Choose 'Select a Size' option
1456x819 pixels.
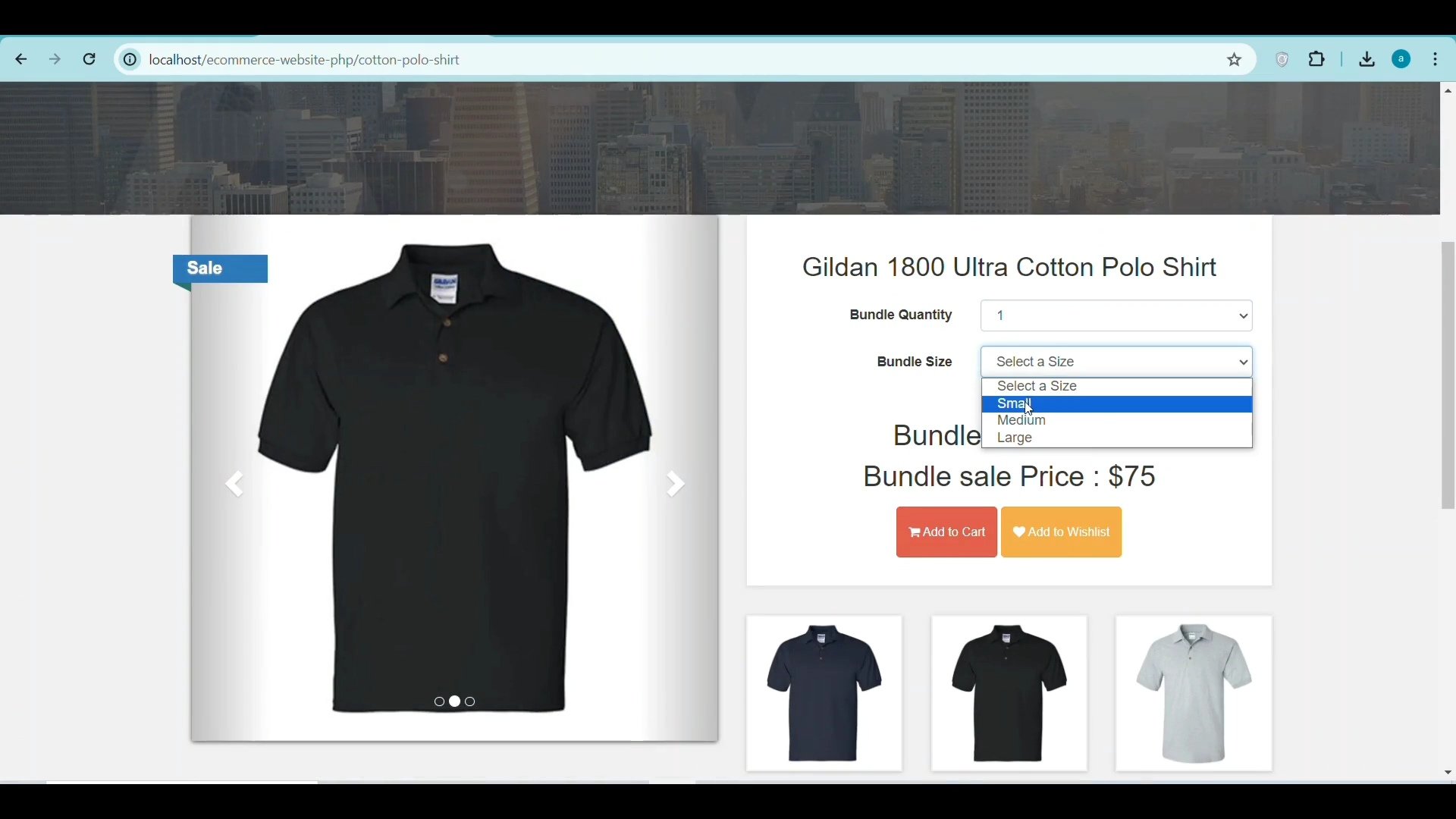[x=1116, y=387]
